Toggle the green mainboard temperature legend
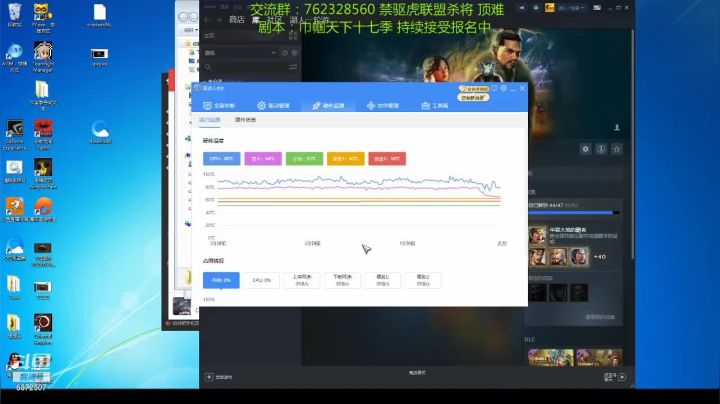Image resolution: width=720 pixels, height=404 pixels. pos(304,159)
